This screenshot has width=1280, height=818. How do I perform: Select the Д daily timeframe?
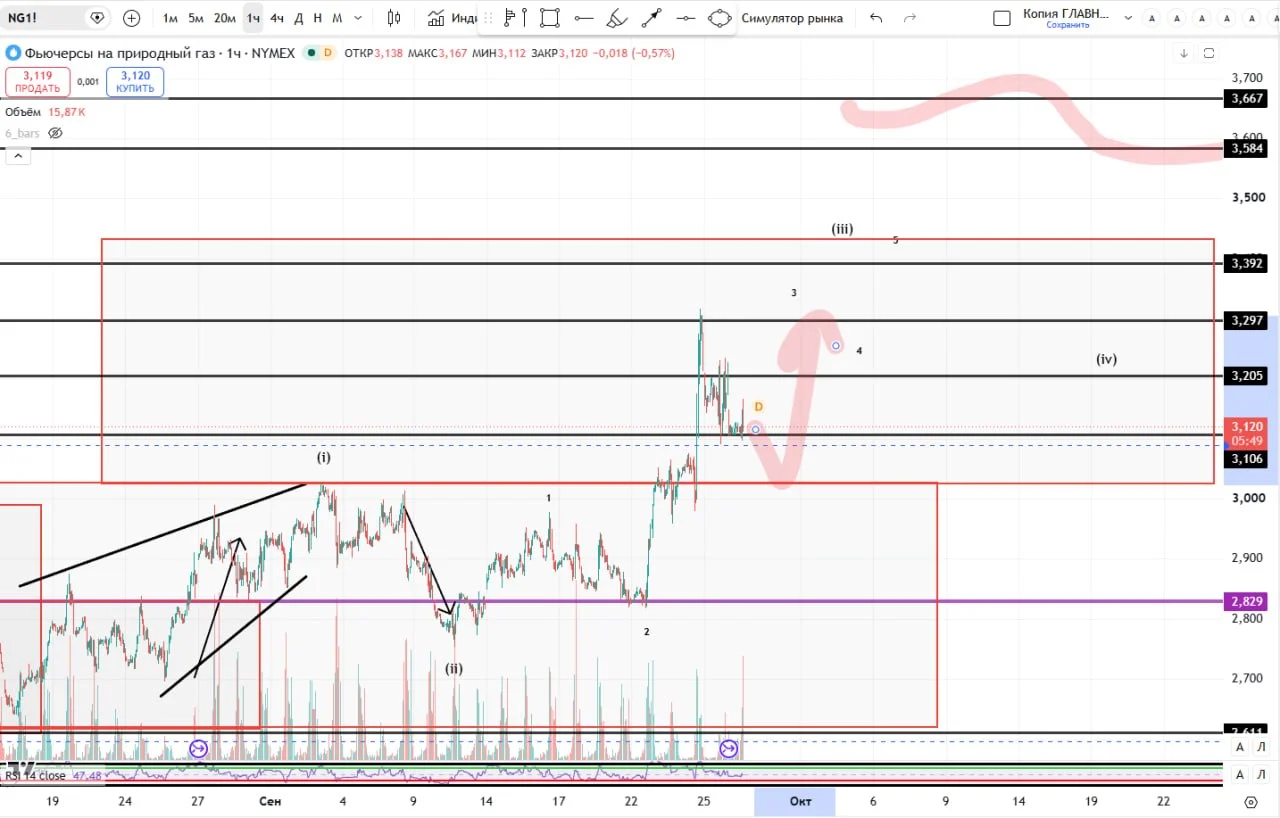[298, 18]
